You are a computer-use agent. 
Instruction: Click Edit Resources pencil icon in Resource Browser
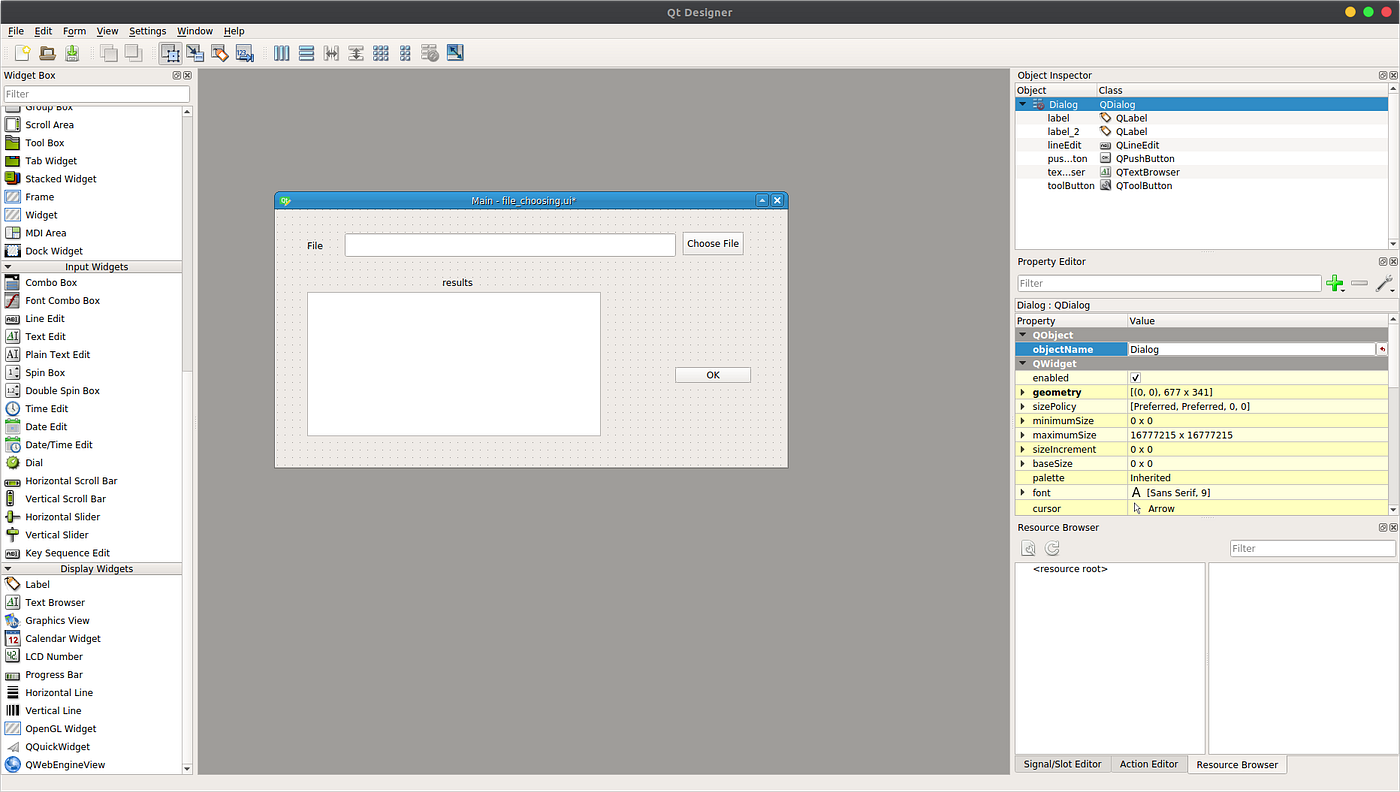click(1028, 548)
